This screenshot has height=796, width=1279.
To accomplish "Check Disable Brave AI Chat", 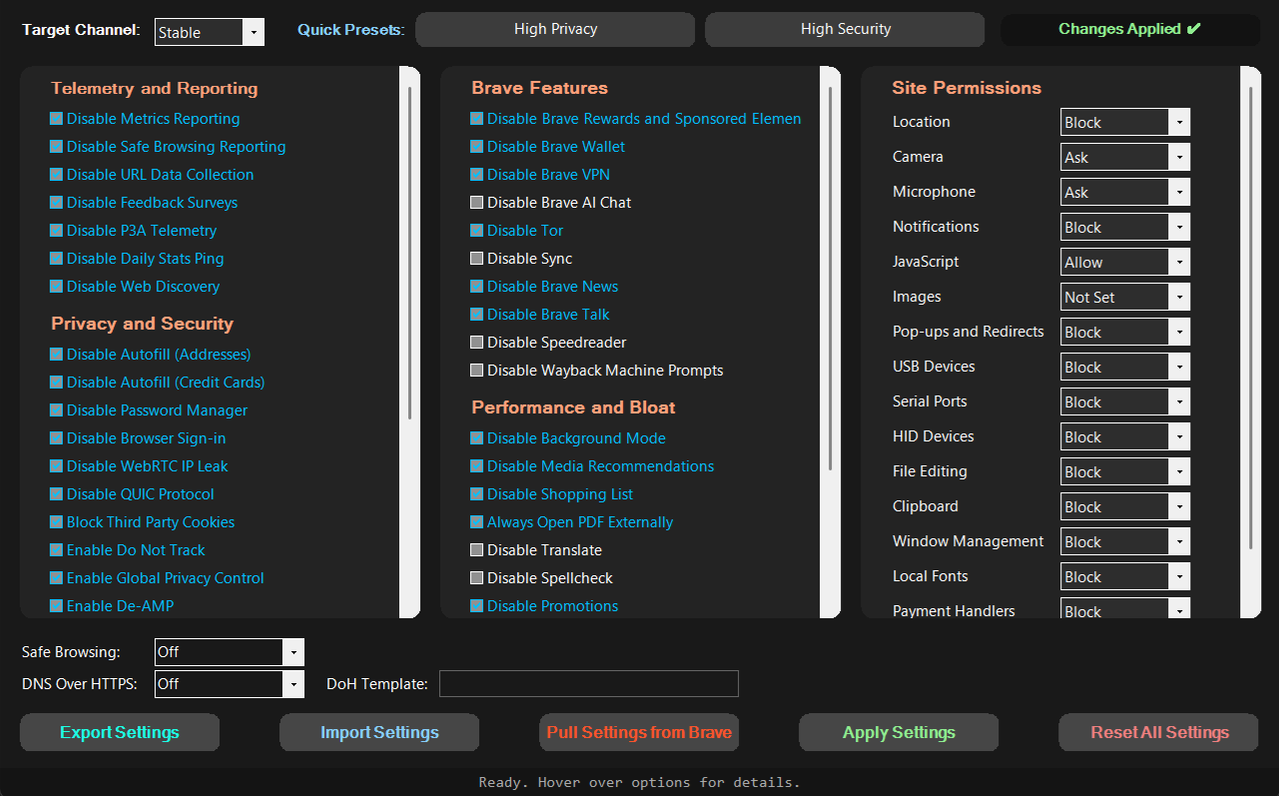I will (551, 203).
